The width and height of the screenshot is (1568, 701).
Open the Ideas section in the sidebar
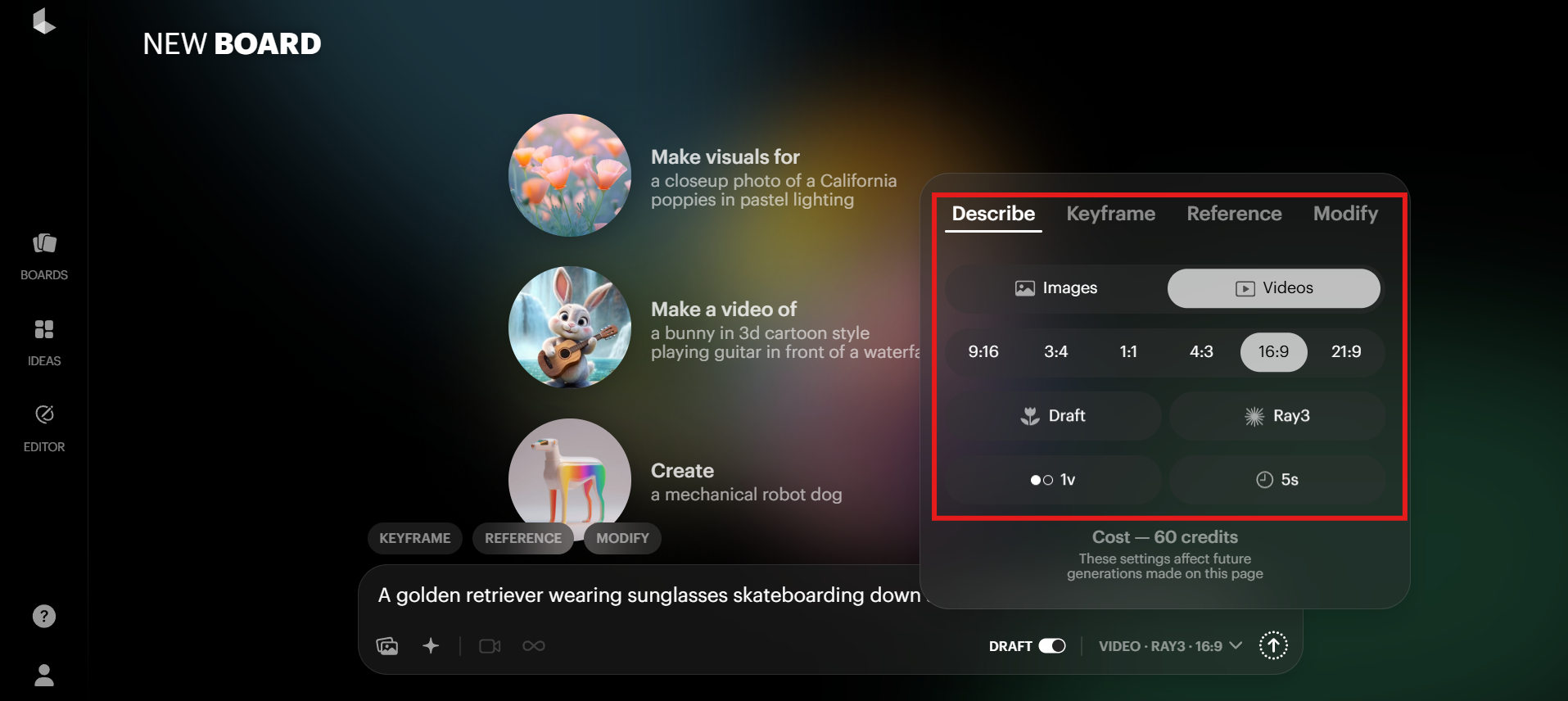click(44, 342)
